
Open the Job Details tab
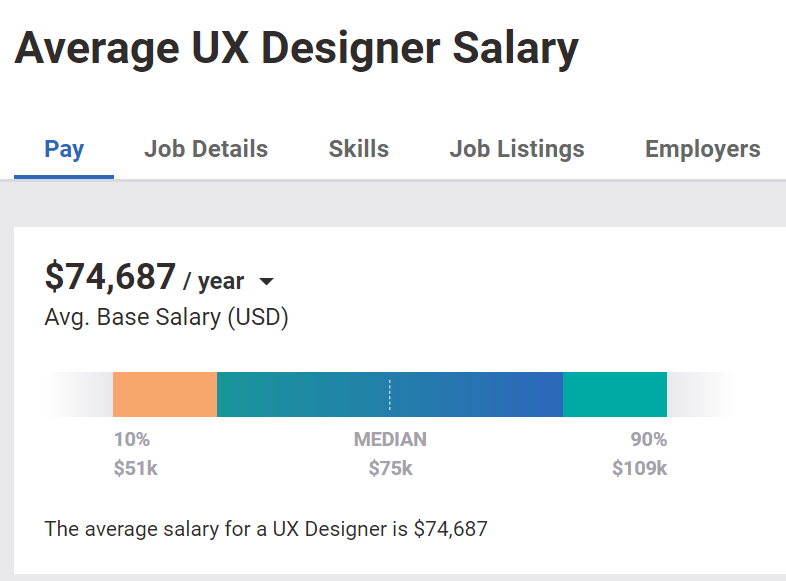[206, 150]
